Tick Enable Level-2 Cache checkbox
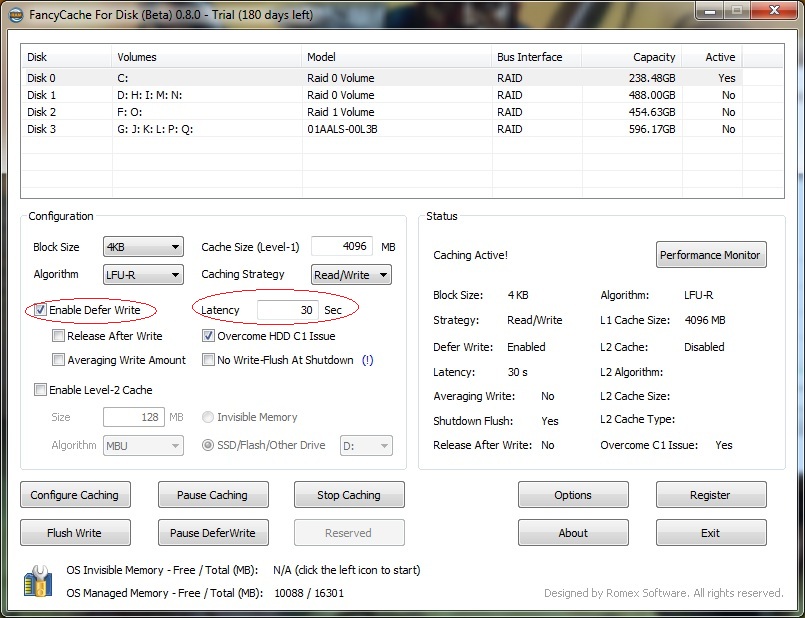 [40, 390]
